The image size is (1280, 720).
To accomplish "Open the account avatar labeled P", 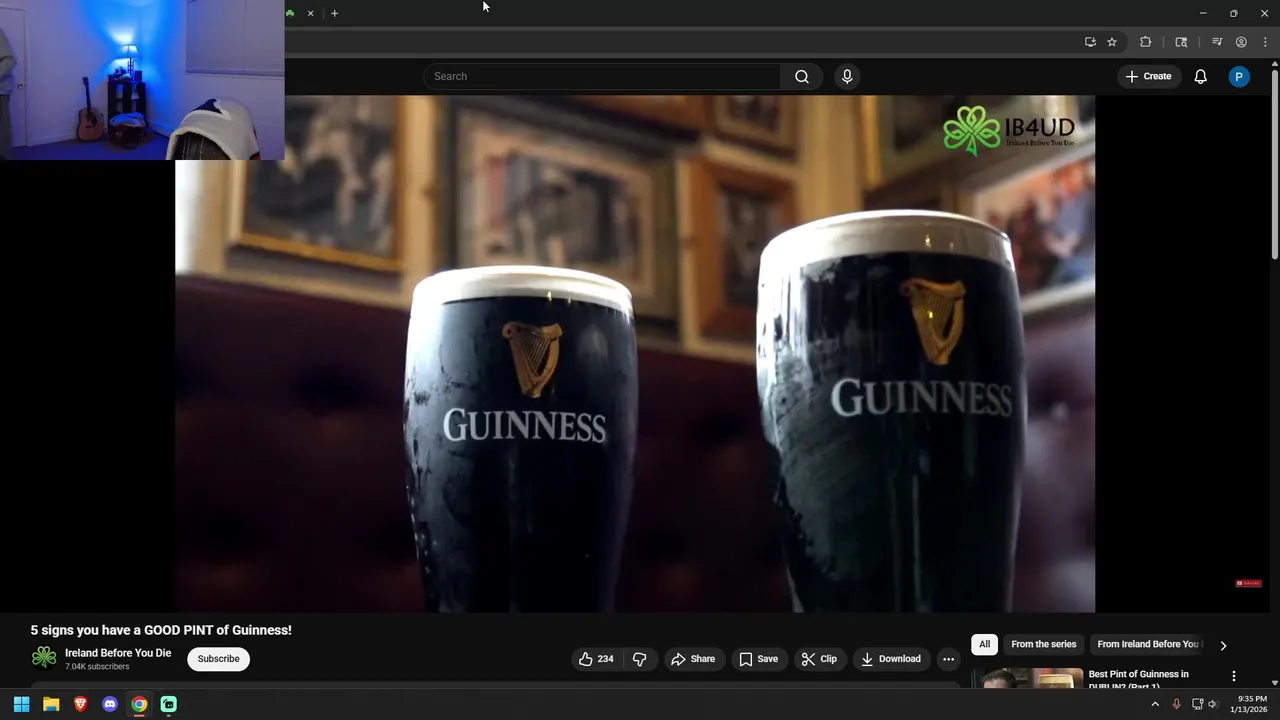I will [1239, 76].
